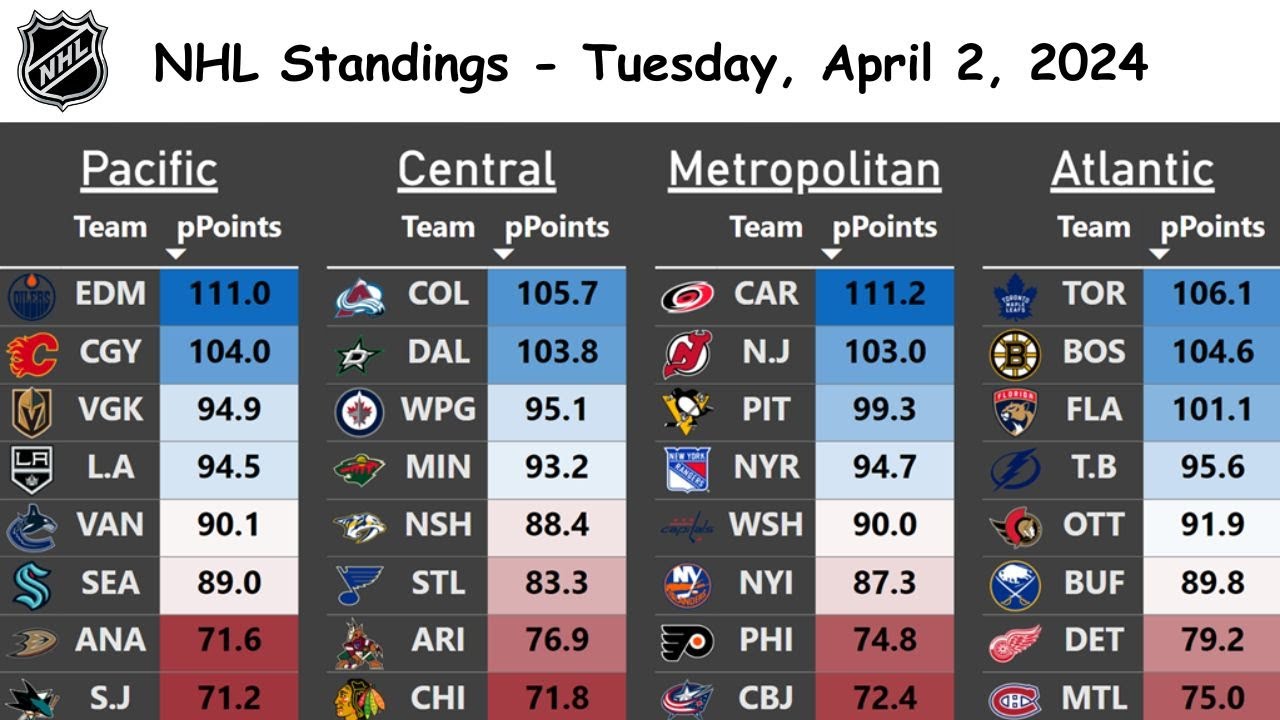Click the Central Team column header
The image size is (1280, 720).
pos(438,227)
